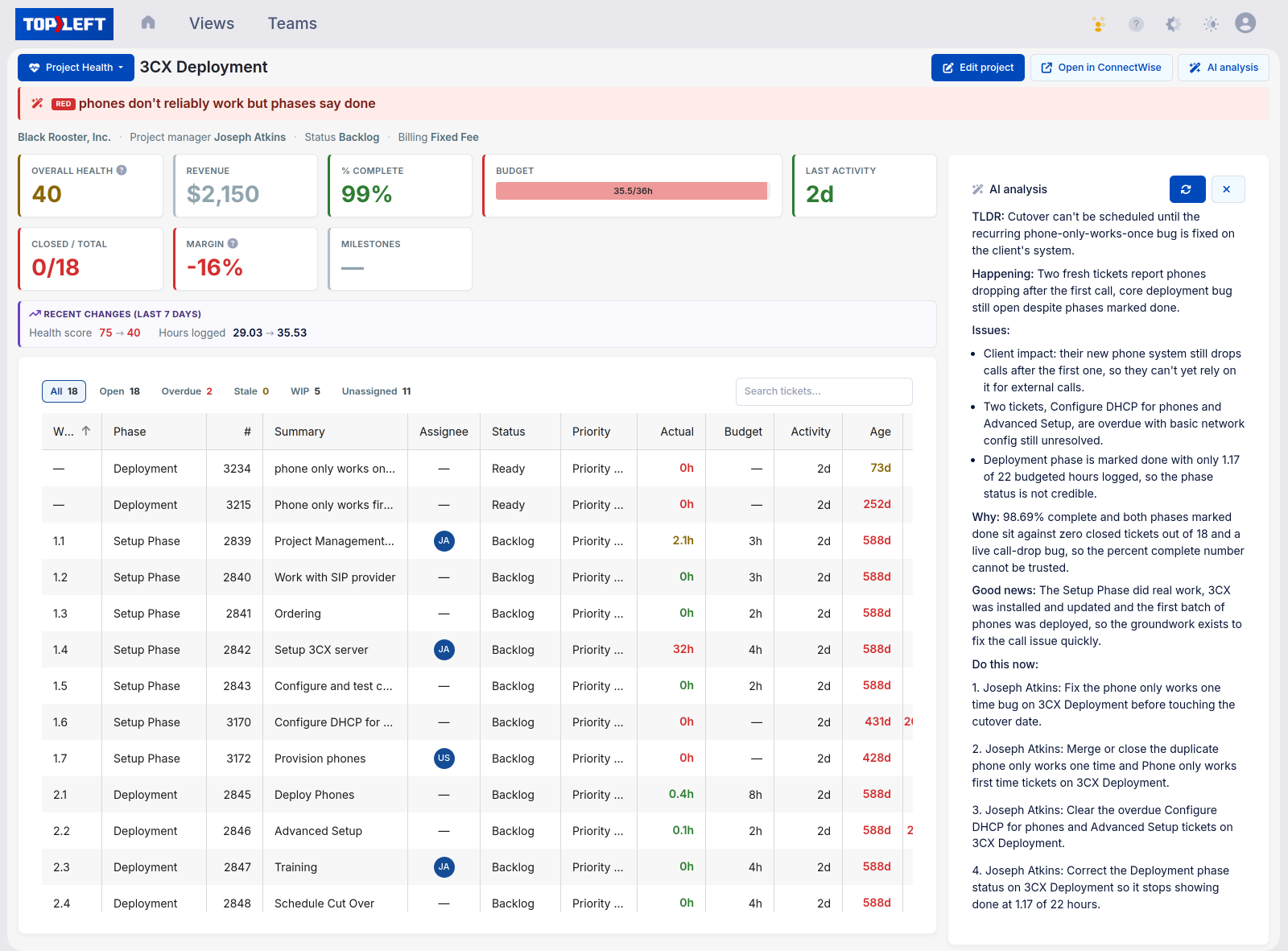Click the Overall Health info icon
Image resolution: width=1288 pixels, height=951 pixels.
click(x=122, y=170)
